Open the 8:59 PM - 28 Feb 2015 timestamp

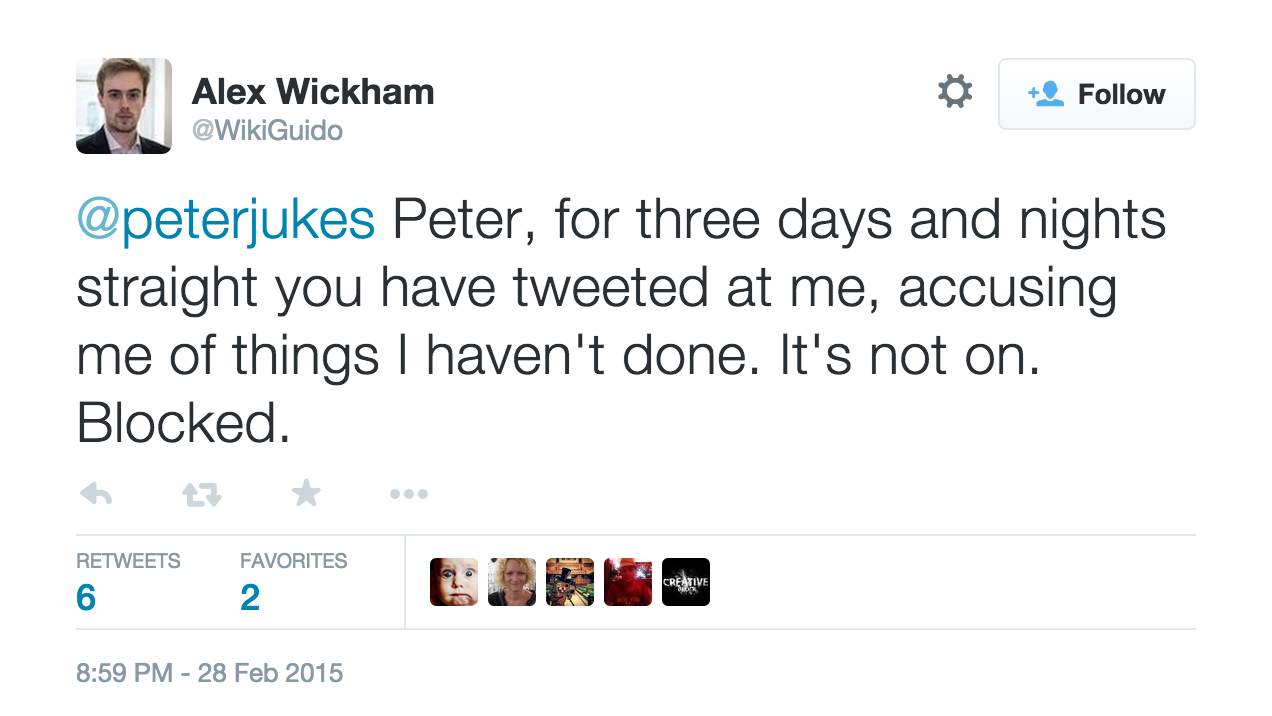click(209, 673)
